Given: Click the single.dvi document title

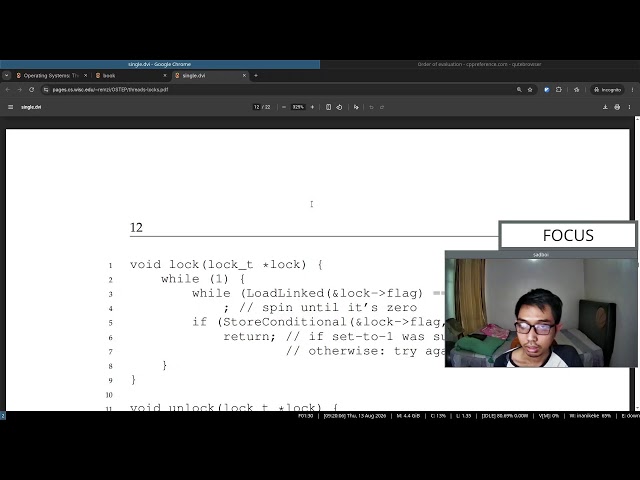Looking at the screenshot, I should coord(31,107).
